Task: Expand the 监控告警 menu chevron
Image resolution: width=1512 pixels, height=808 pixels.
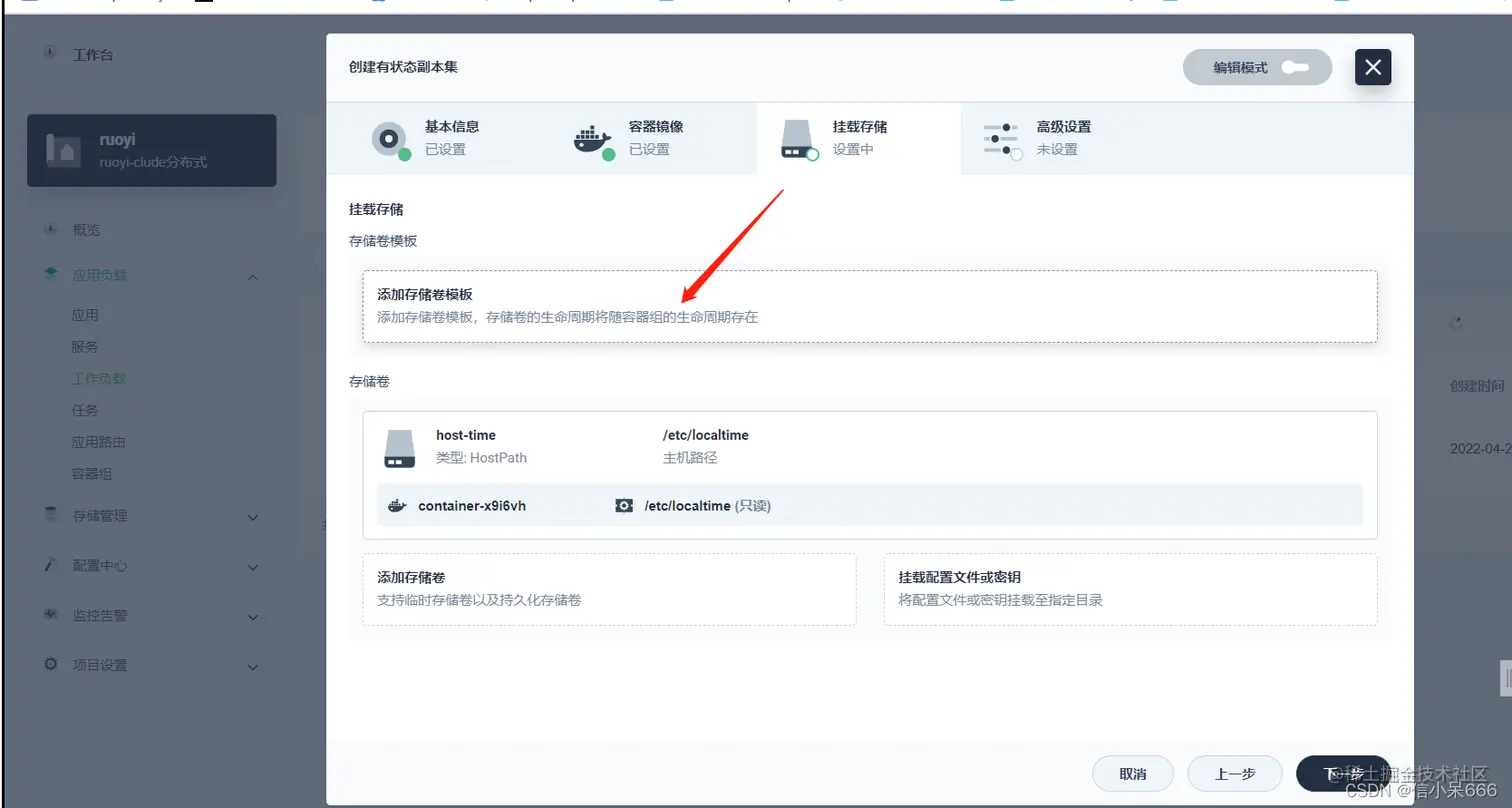Action: pyautogui.click(x=253, y=618)
